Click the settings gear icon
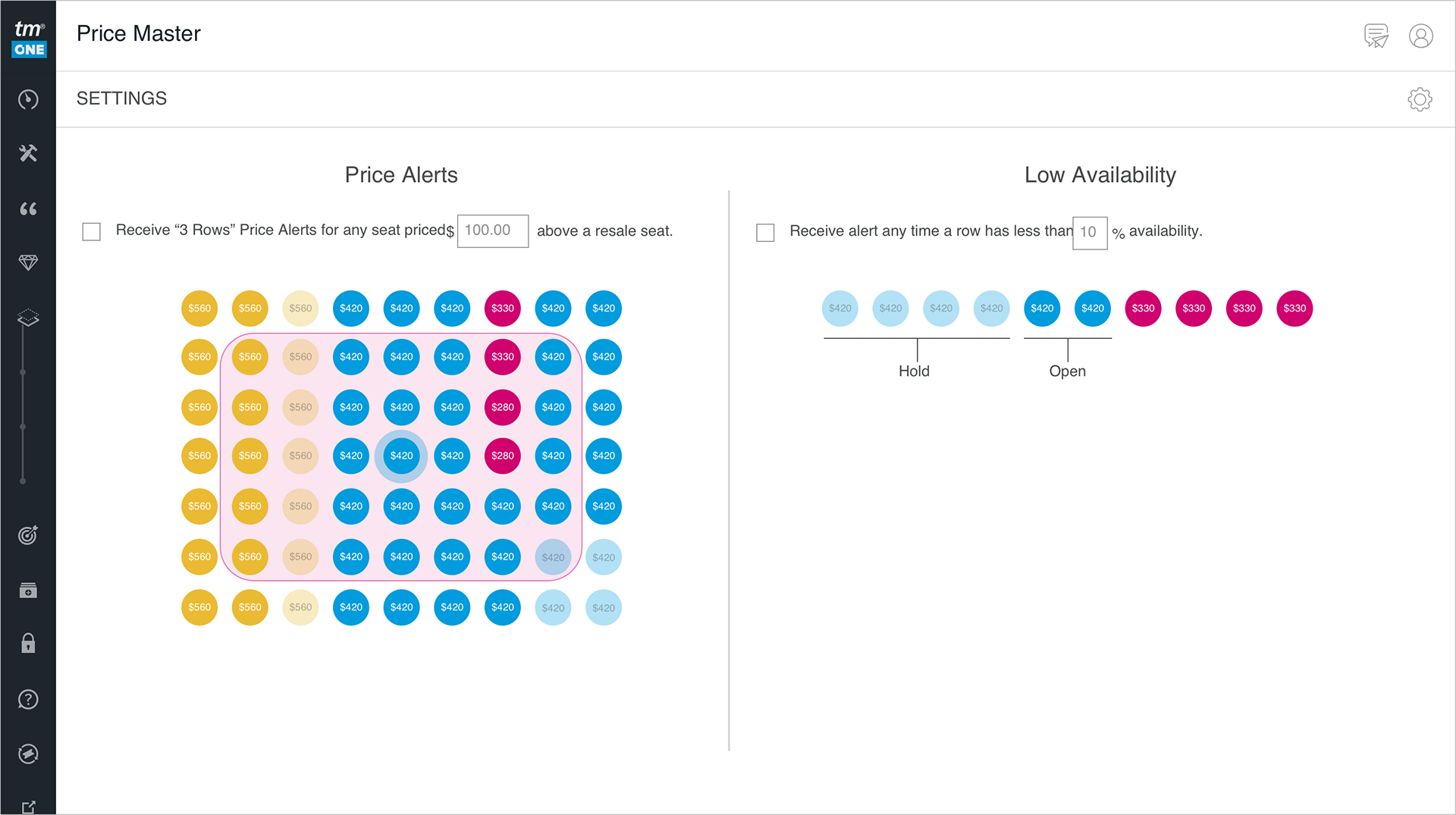Image resolution: width=1456 pixels, height=815 pixels. point(1420,99)
